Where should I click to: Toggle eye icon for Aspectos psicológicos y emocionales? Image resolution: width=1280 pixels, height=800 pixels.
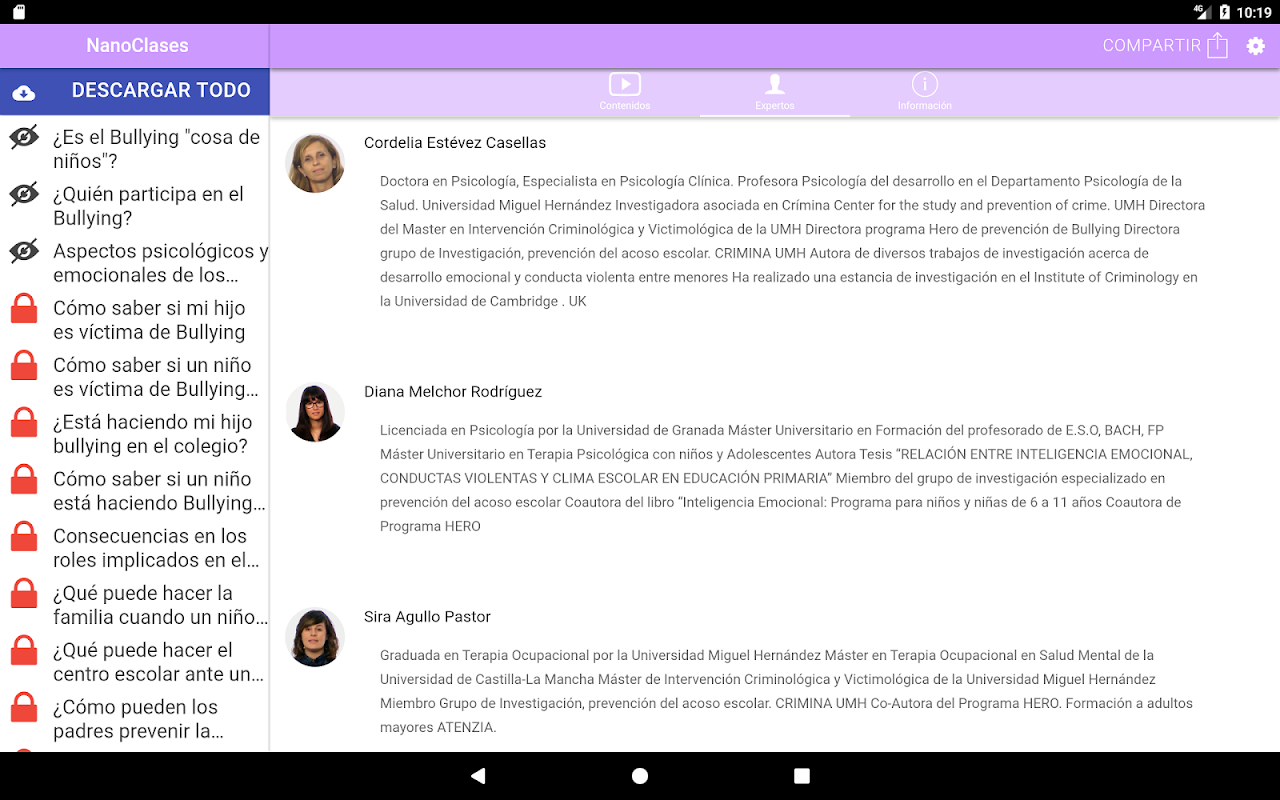24,251
